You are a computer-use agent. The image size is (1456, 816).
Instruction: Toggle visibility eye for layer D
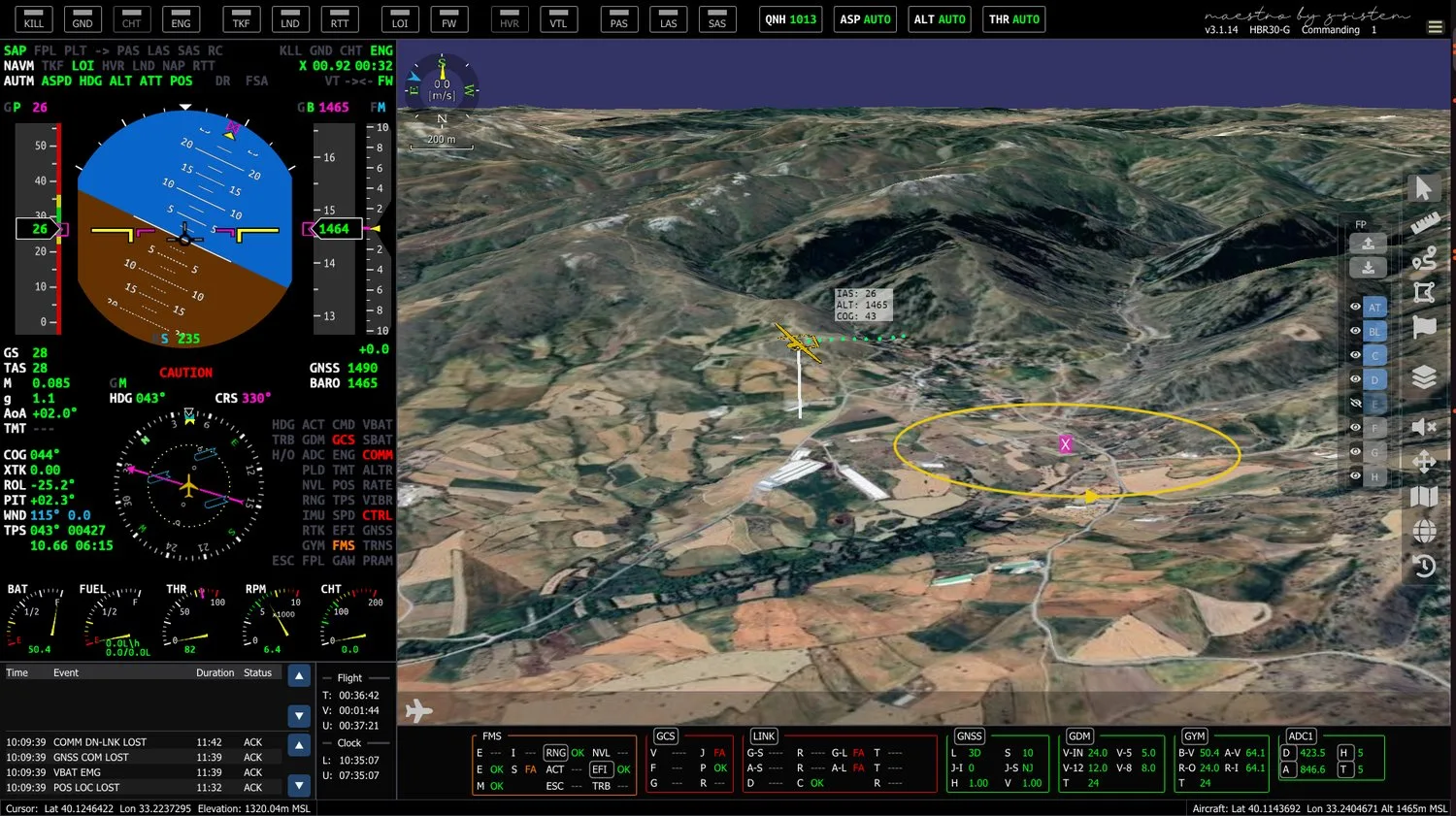click(x=1355, y=379)
